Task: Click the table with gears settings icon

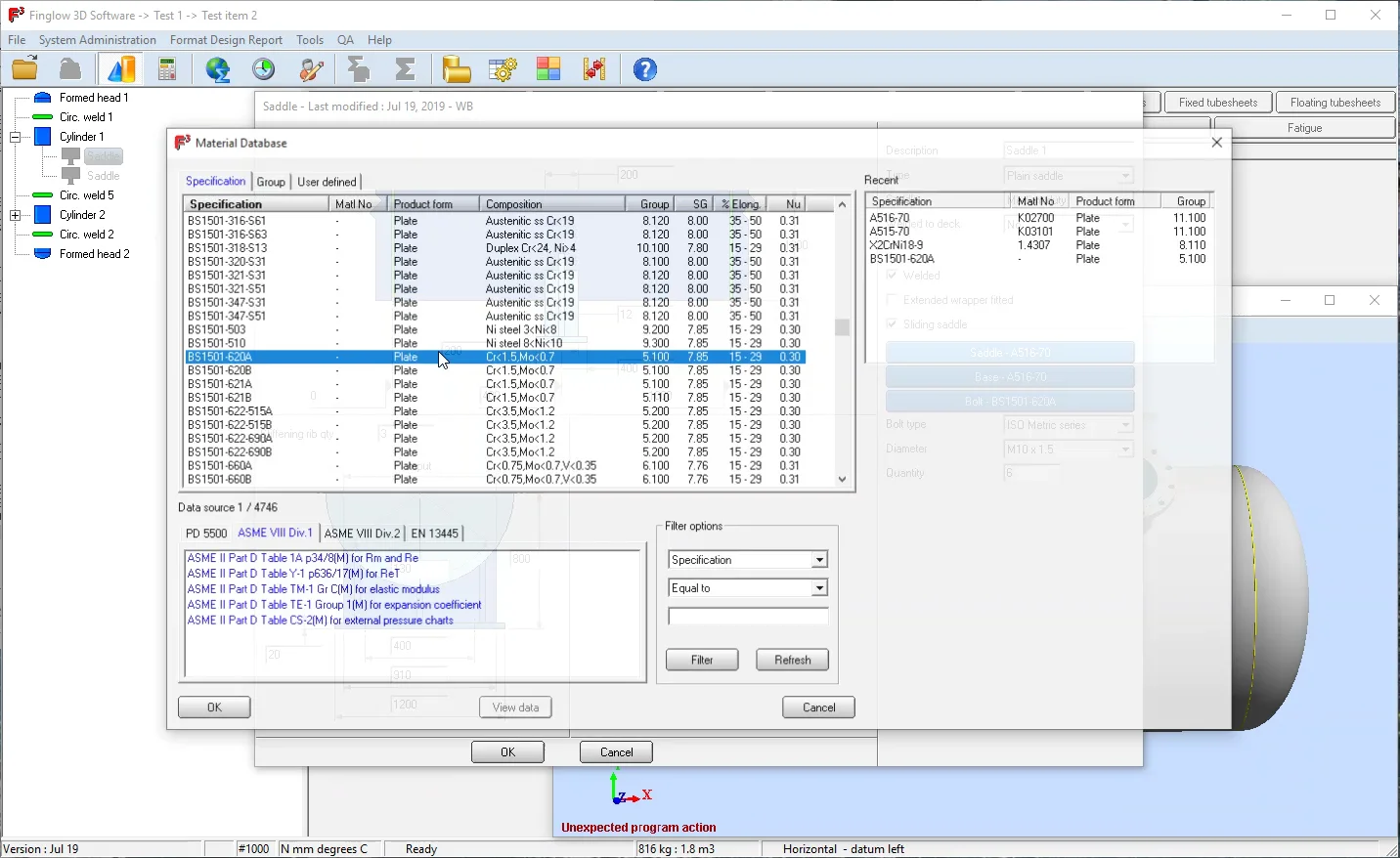Action: point(503,69)
